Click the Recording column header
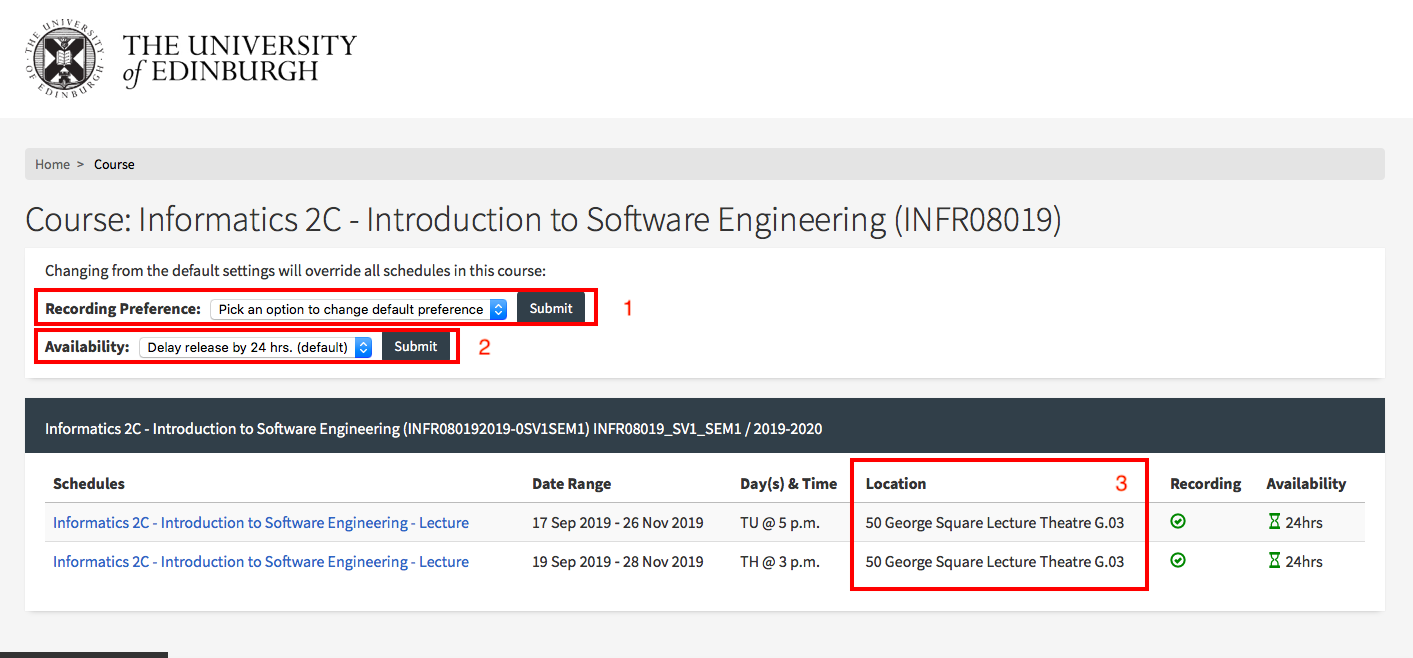 [x=1205, y=483]
